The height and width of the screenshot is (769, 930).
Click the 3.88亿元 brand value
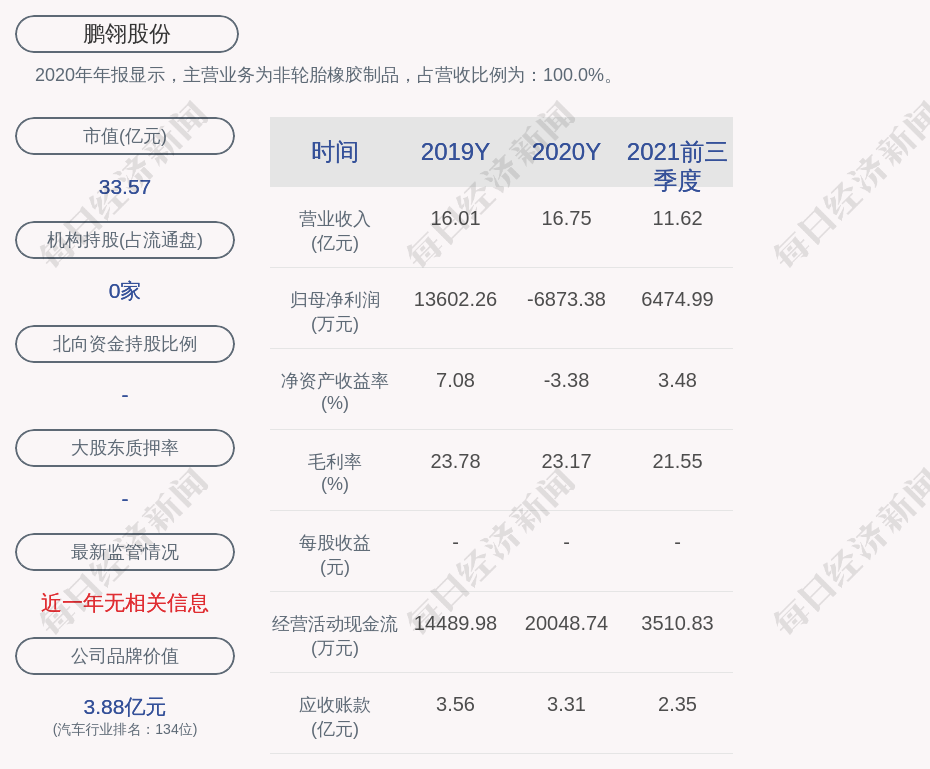click(x=125, y=707)
